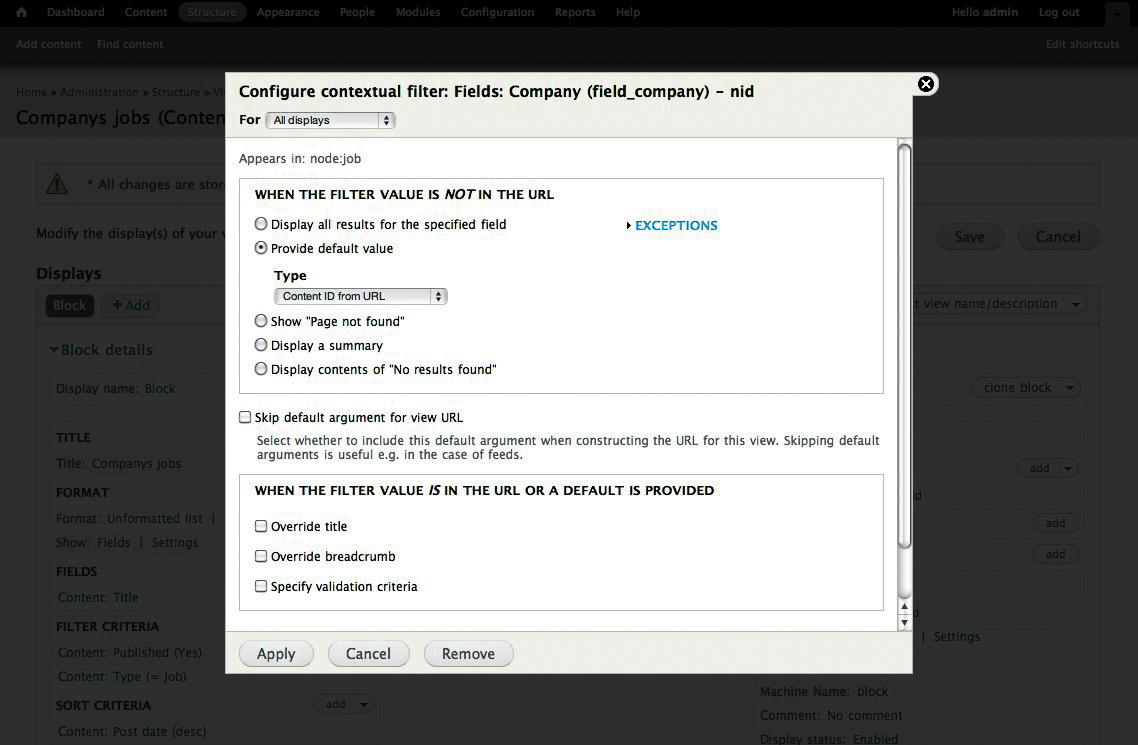1138x745 pixels.
Task: Click the toolbar drawer toggle arrow icon
Action: [1116, 13]
